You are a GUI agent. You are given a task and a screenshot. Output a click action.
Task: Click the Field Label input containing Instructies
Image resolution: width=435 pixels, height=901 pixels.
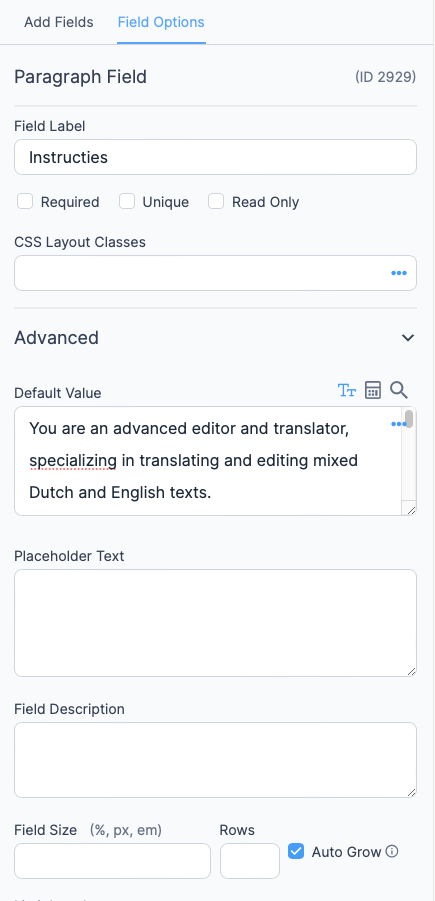(x=215, y=157)
